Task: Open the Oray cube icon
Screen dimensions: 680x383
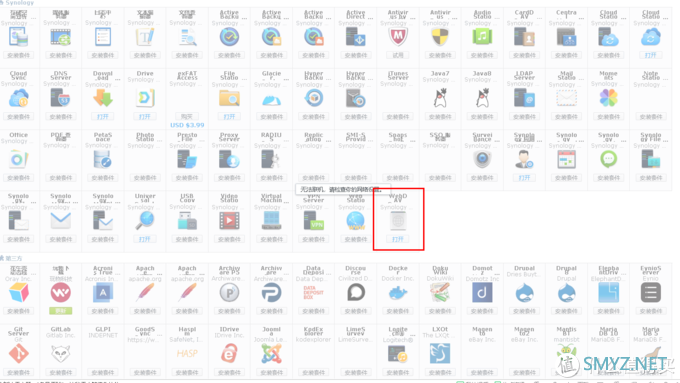Action: point(19,293)
